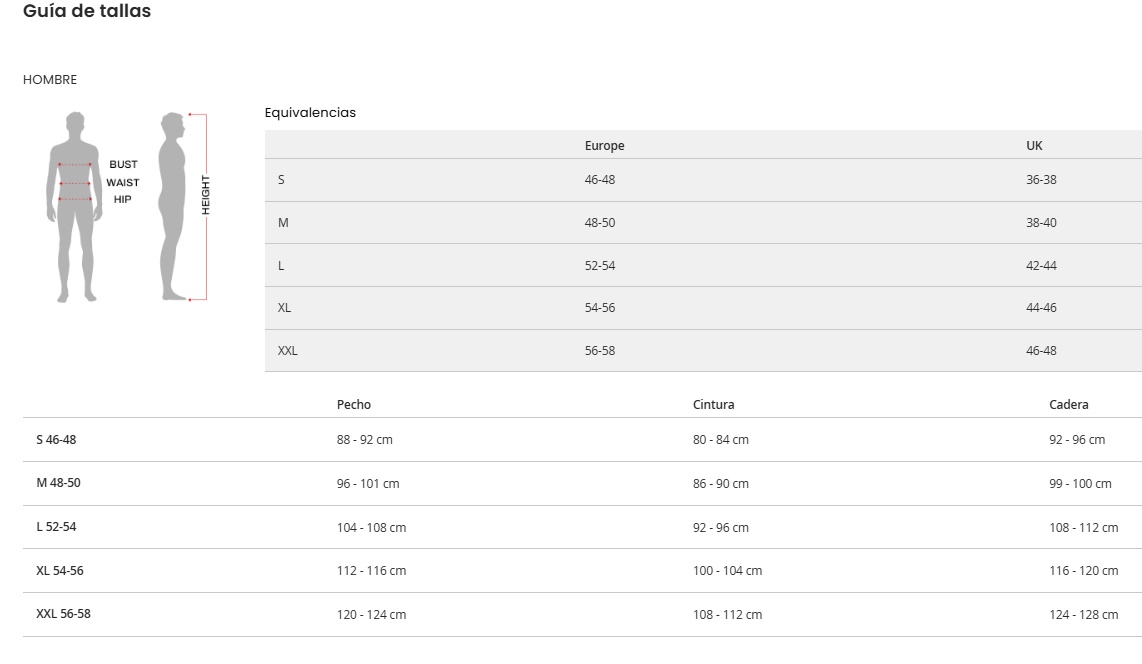Click the WAIST label in the diagram
The height and width of the screenshot is (664, 1142).
click(x=123, y=183)
